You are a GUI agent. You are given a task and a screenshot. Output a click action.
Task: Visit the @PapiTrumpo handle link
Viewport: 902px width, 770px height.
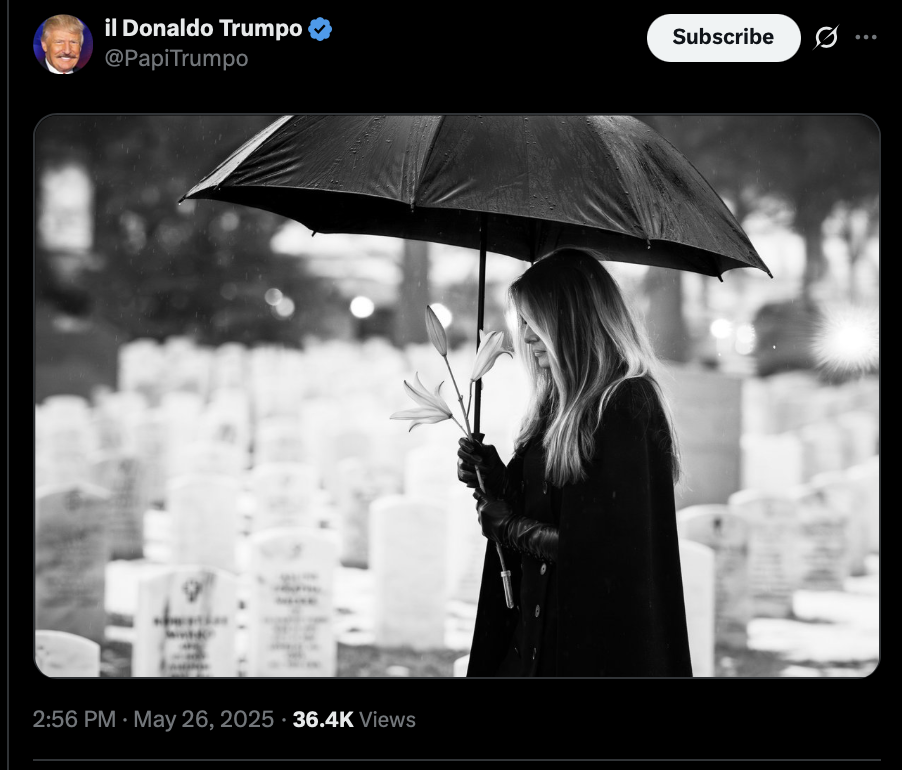click(176, 58)
